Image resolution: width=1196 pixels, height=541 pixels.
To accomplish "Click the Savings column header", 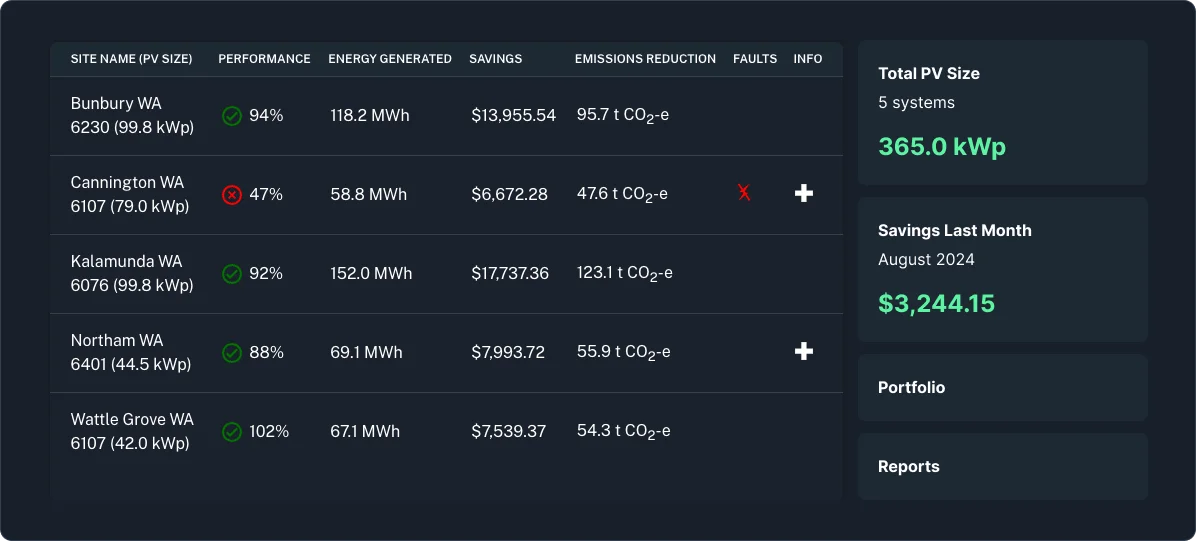I will [x=496, y=59].
